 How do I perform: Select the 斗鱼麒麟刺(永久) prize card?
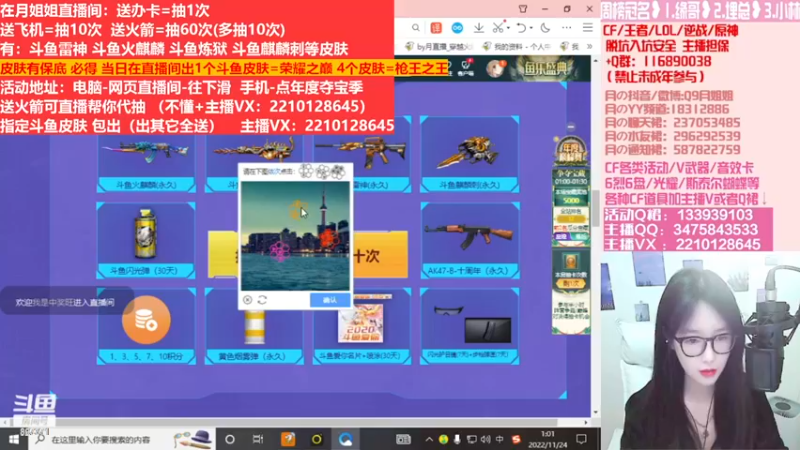click(x=469, y=155)
